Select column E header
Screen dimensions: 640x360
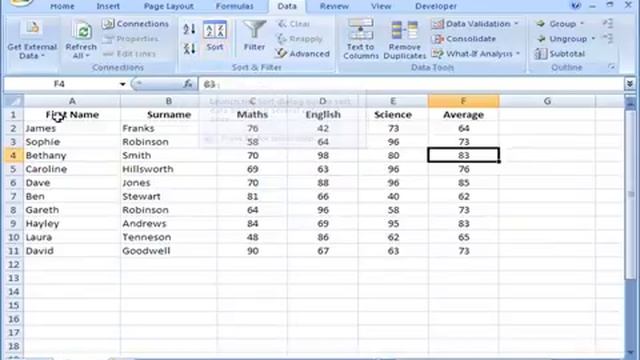click(393, 101)
